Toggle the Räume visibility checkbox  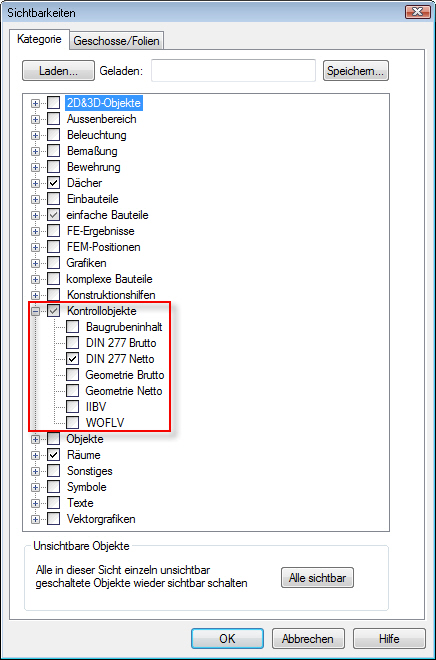click(53, 455)
